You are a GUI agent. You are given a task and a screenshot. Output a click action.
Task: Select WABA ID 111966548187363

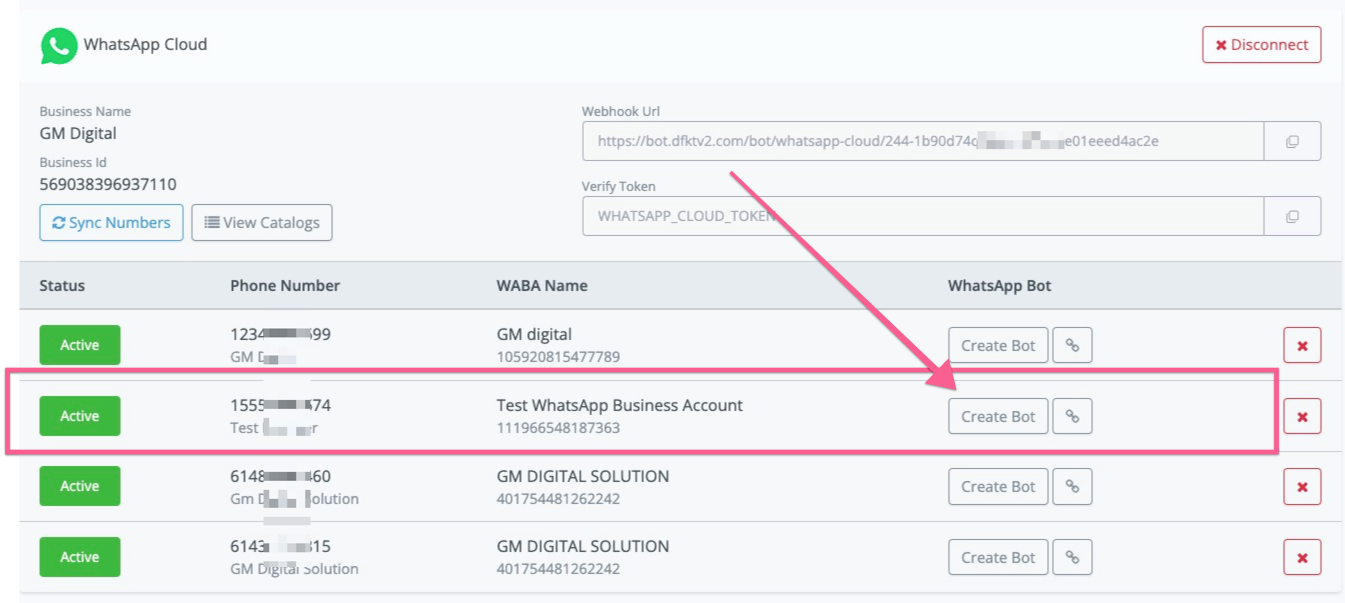(x=558, y=428)
